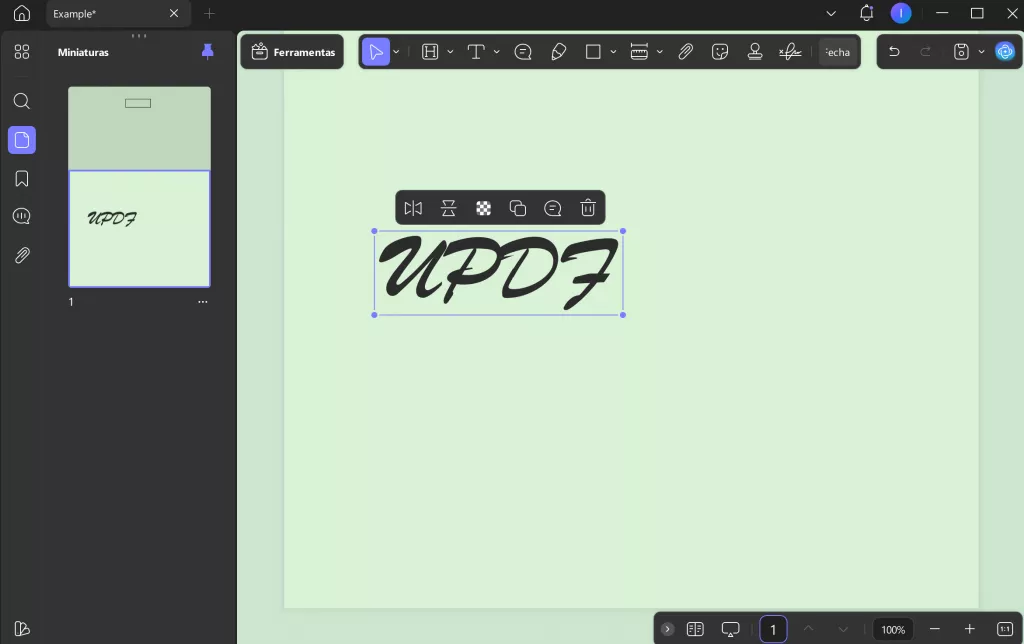This screenshot has width=1024, height=644.
Task: Collapse the bottom bar with arrow
Action: pyautogui.click(x=667, y=629)
